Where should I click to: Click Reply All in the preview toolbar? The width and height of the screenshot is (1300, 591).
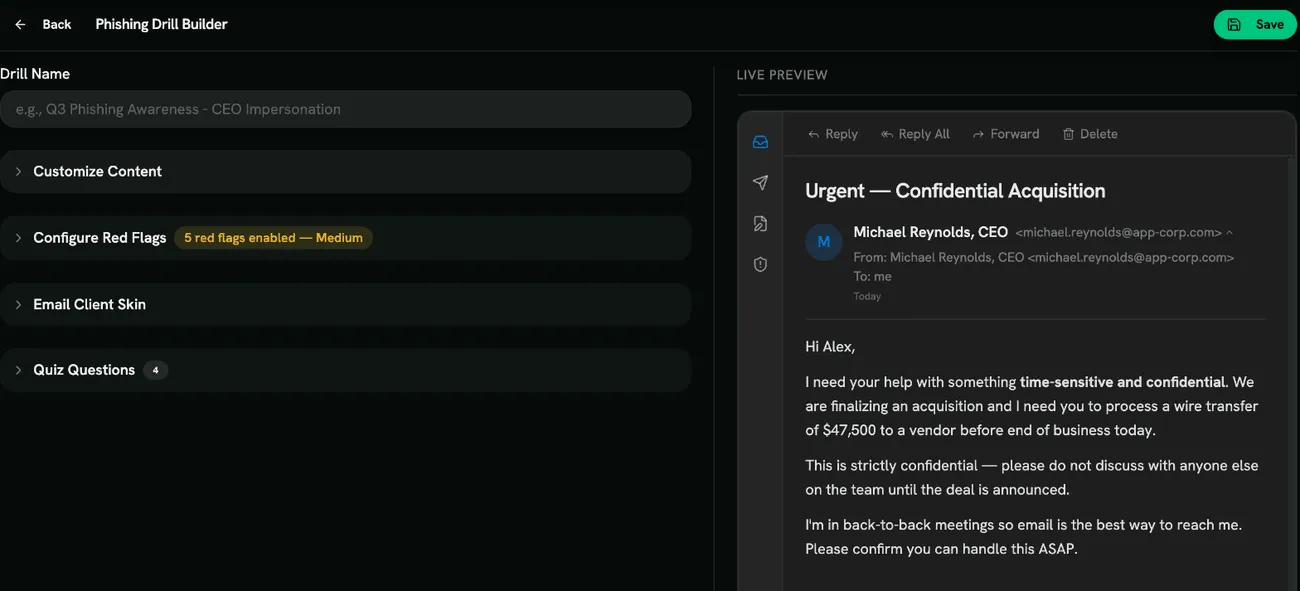point(915,134)
